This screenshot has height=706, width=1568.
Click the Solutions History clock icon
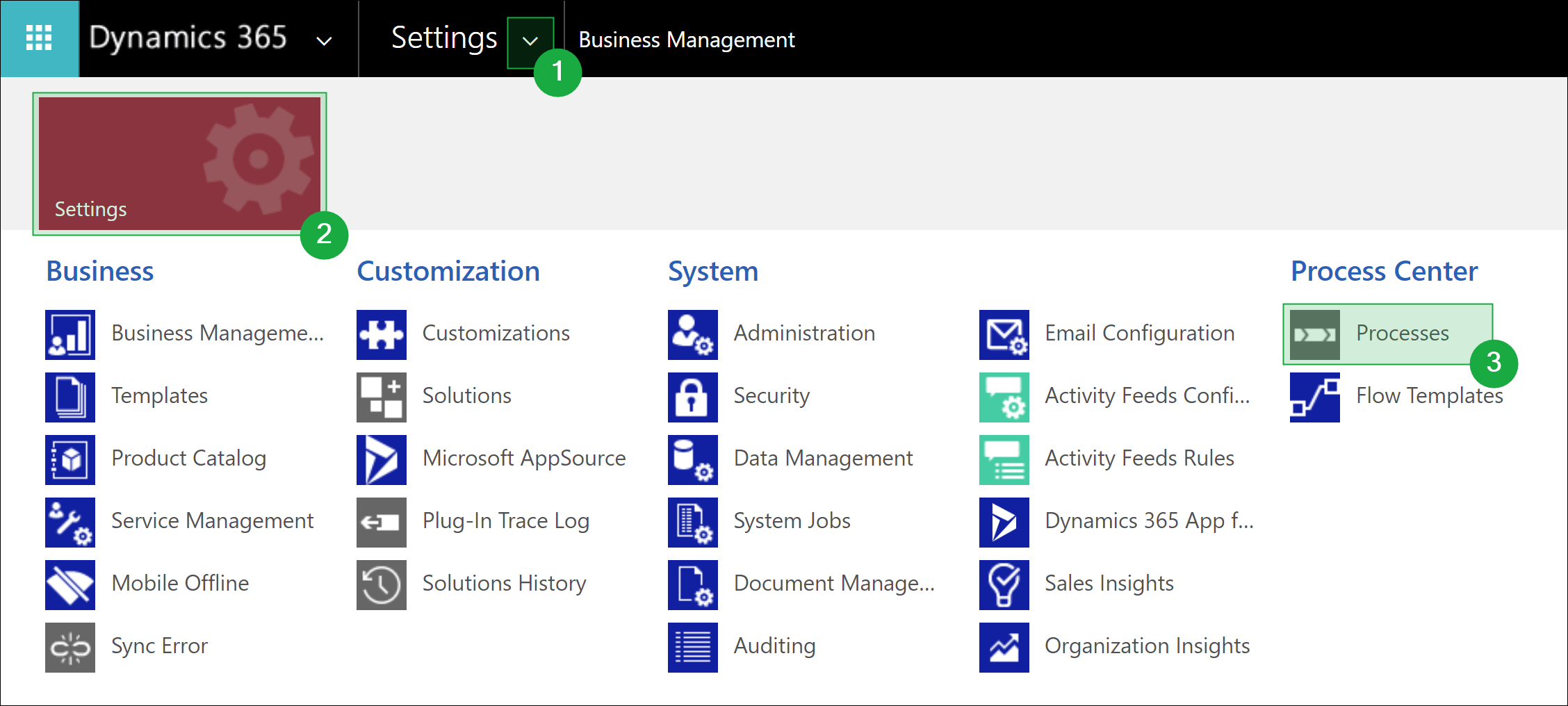pos(382,585)
